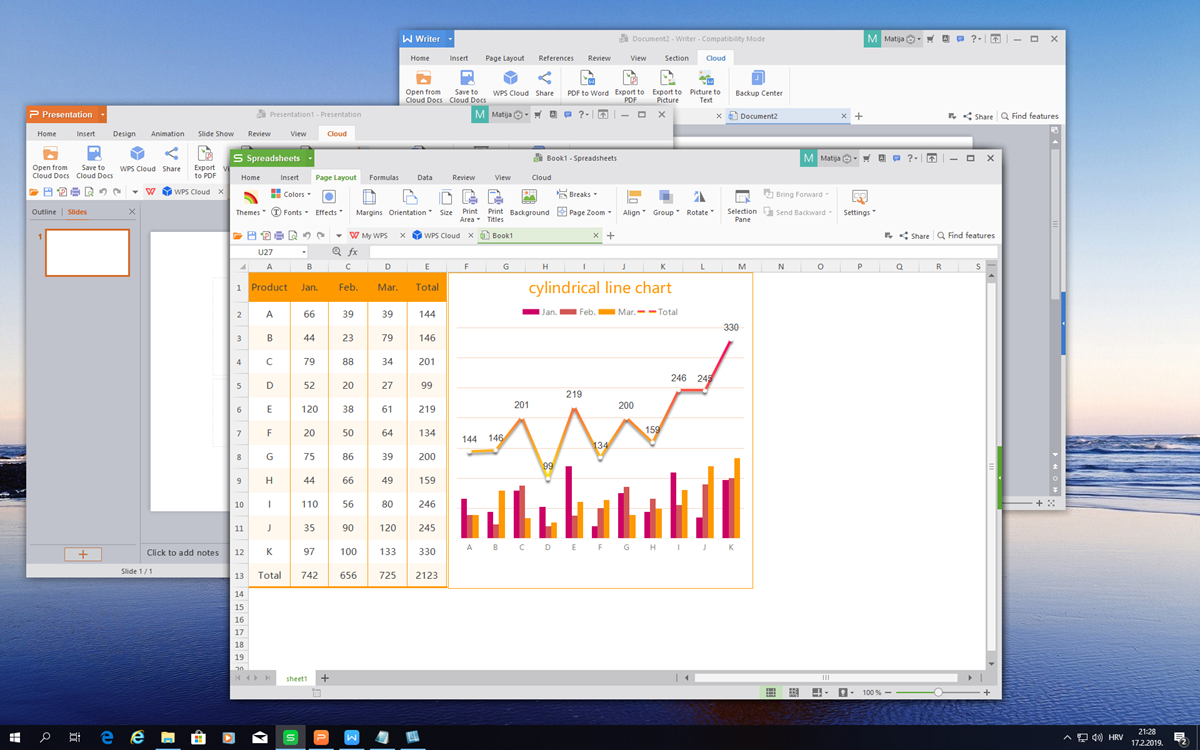
Task: Open Windows Action Center notifications
Action: click(1180, 737)
